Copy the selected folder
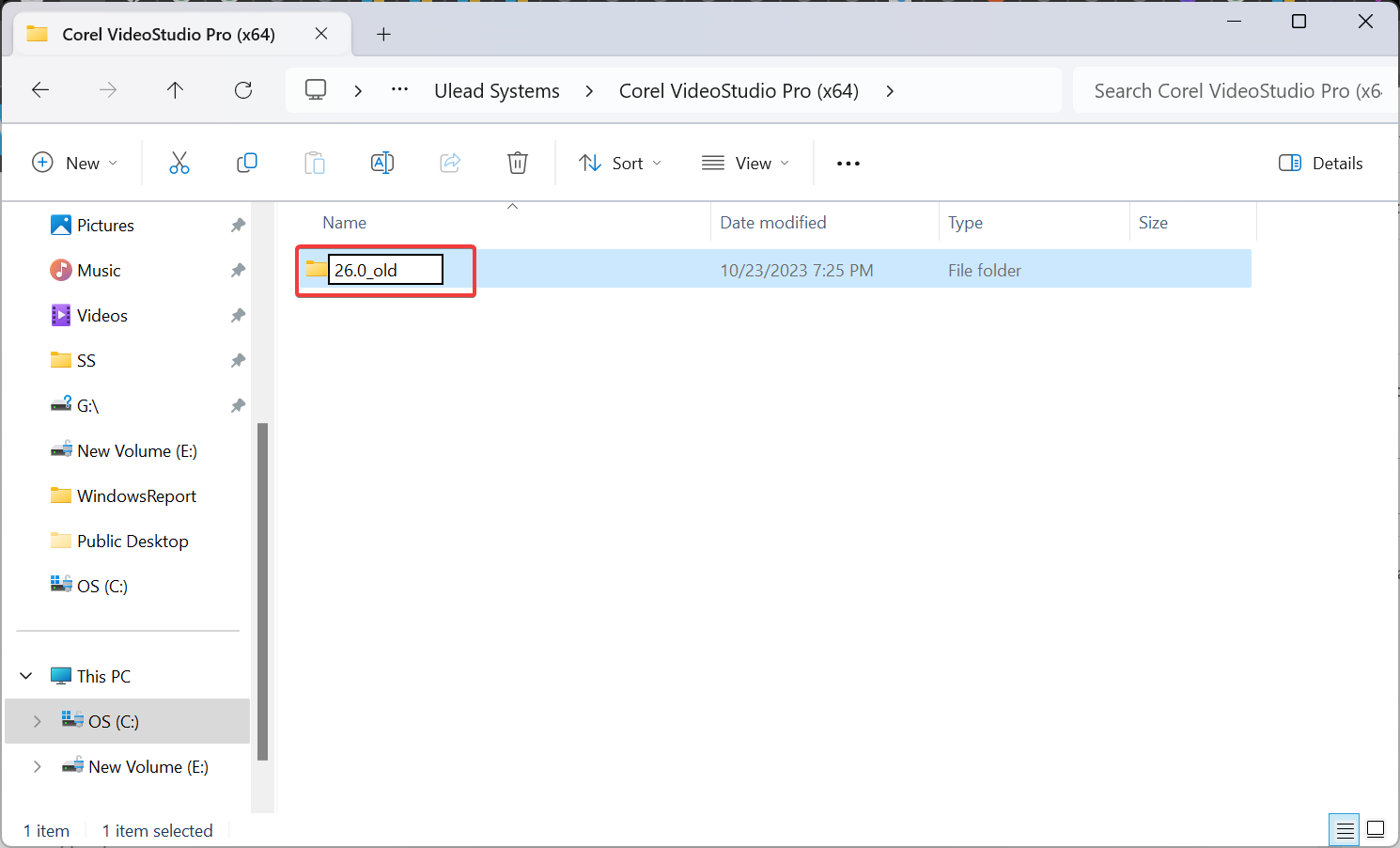The height and width of the screenshot is (848, 1400). coord(247,163)
